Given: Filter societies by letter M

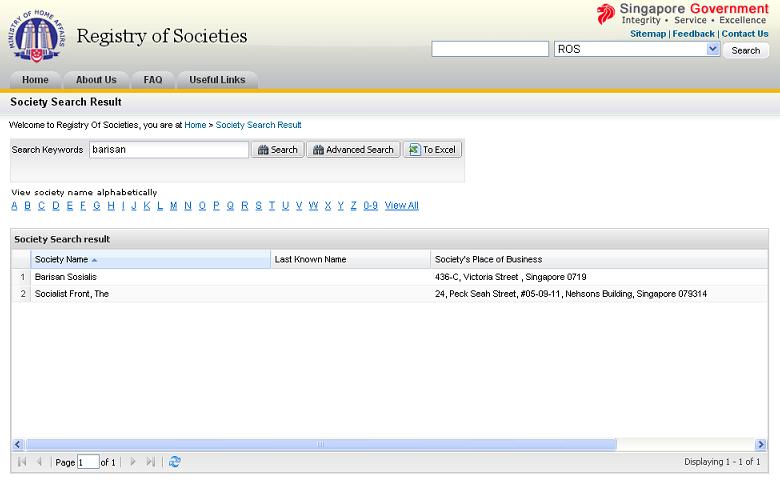Looking at the screenshot, I should coord(173,205).
